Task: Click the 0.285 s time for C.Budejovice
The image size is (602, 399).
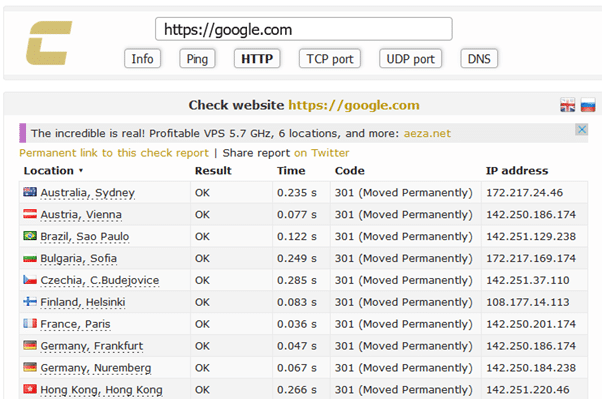Action: [x=297, y=280]
